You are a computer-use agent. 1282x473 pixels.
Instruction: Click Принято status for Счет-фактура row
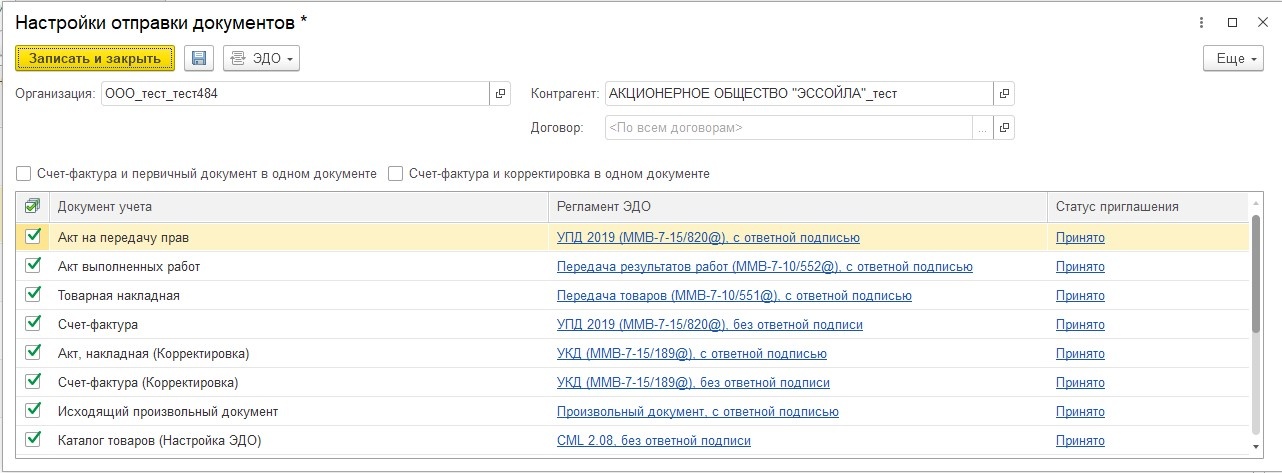click(x=1080, y=325)
